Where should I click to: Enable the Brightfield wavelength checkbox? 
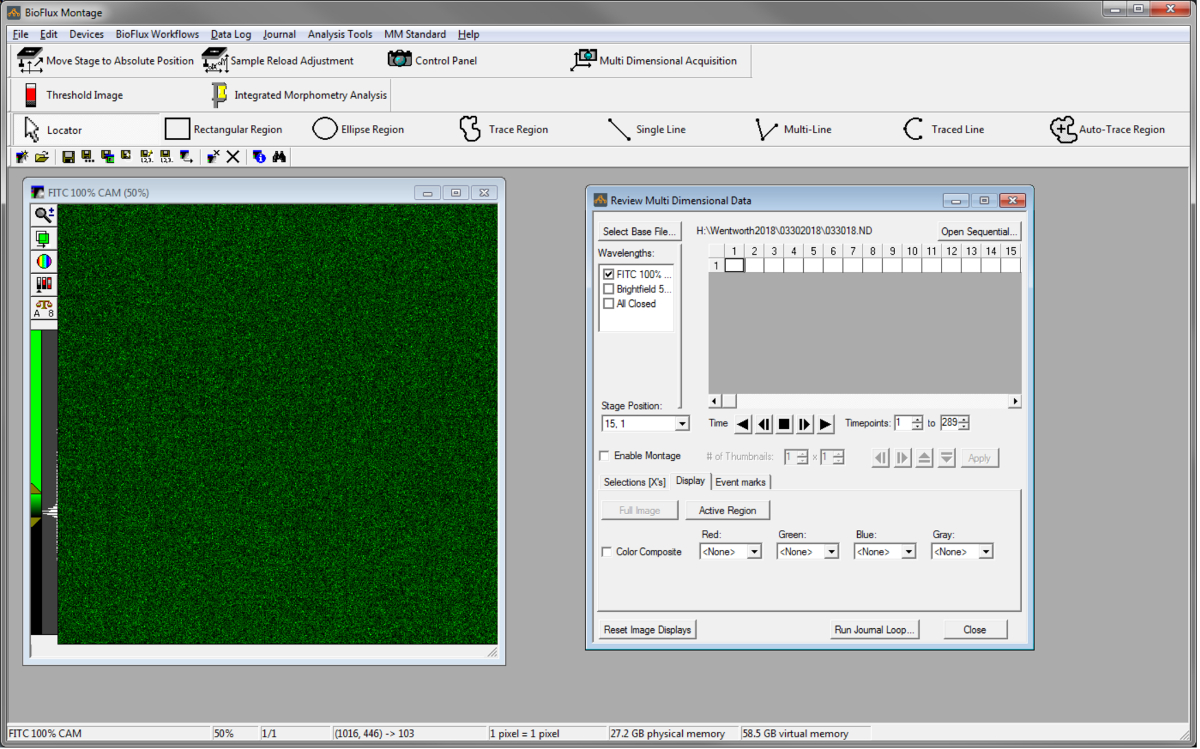pos(609,289)
